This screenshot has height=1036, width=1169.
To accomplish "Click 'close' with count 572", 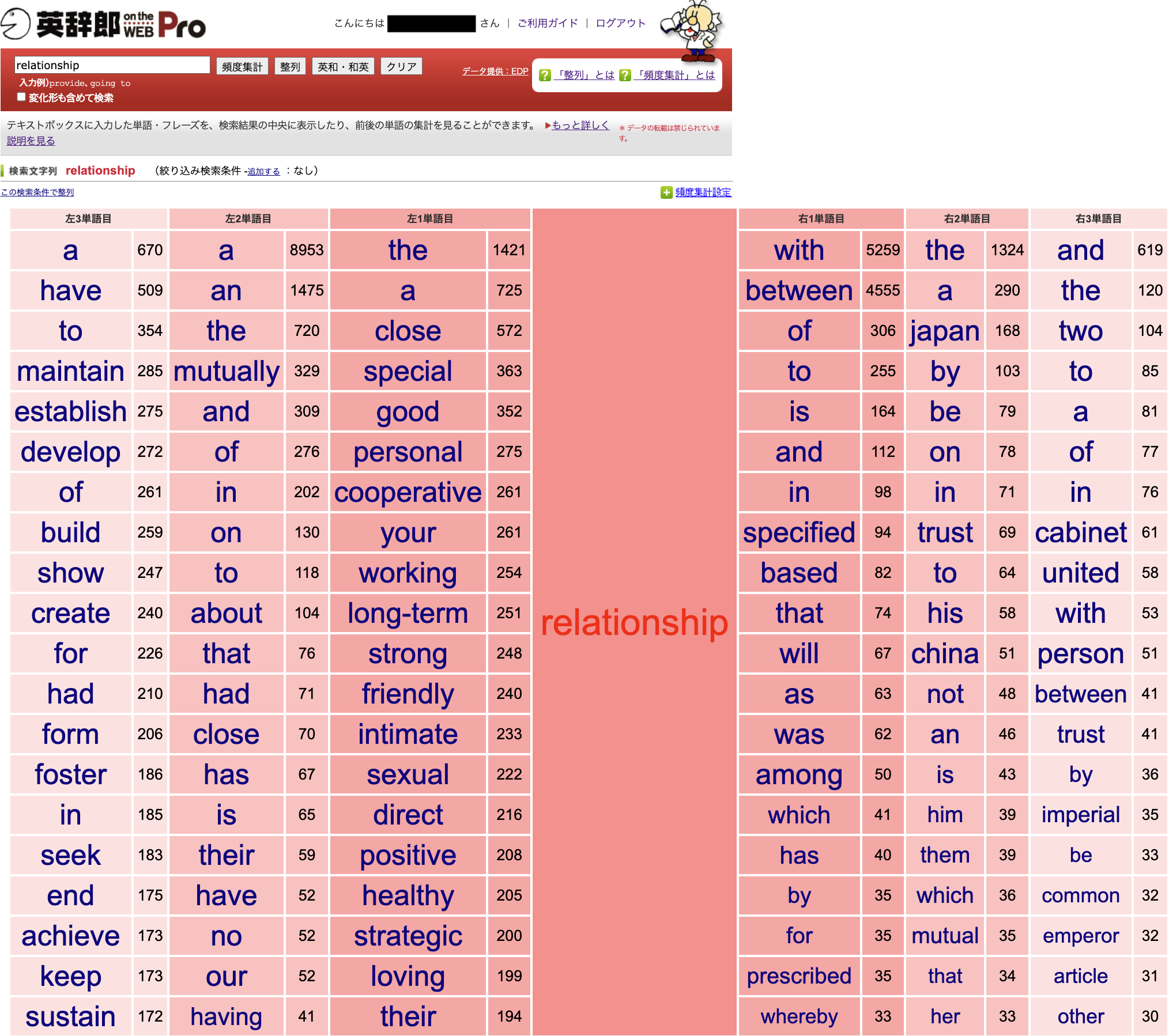I will [408, 331].
